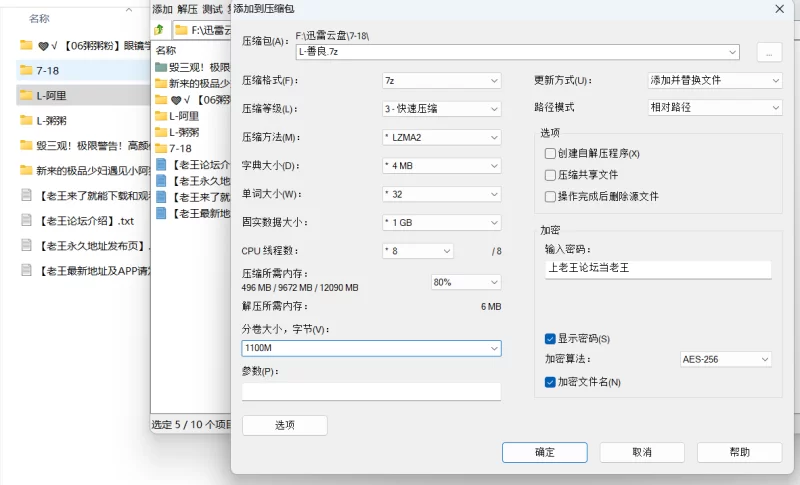Click the up-folder arrow icon in 7-Zip
800x485 pixels.
[159, 30]
